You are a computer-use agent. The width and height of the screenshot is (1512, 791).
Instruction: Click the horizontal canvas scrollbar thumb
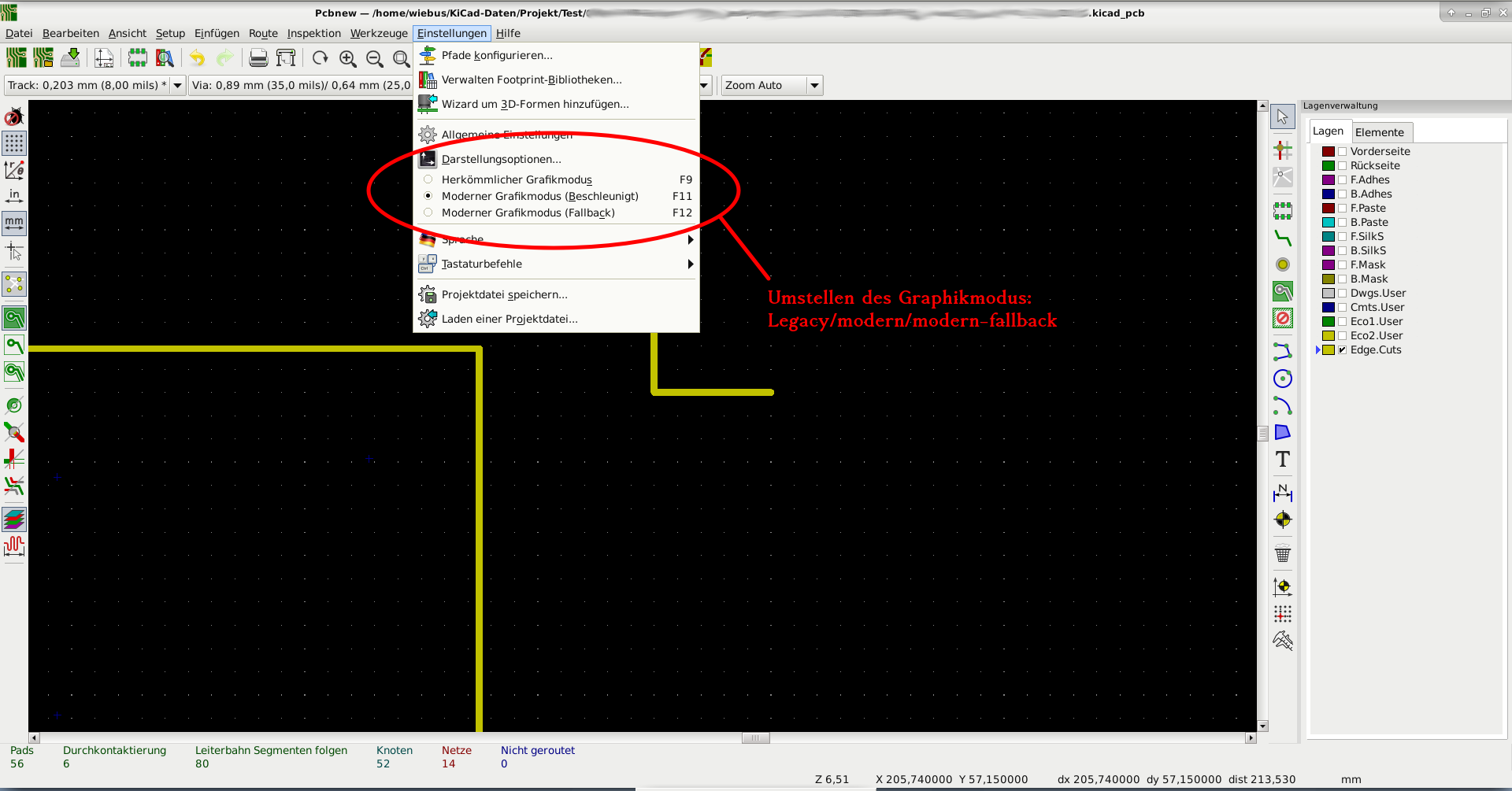[x=756, y=738]
